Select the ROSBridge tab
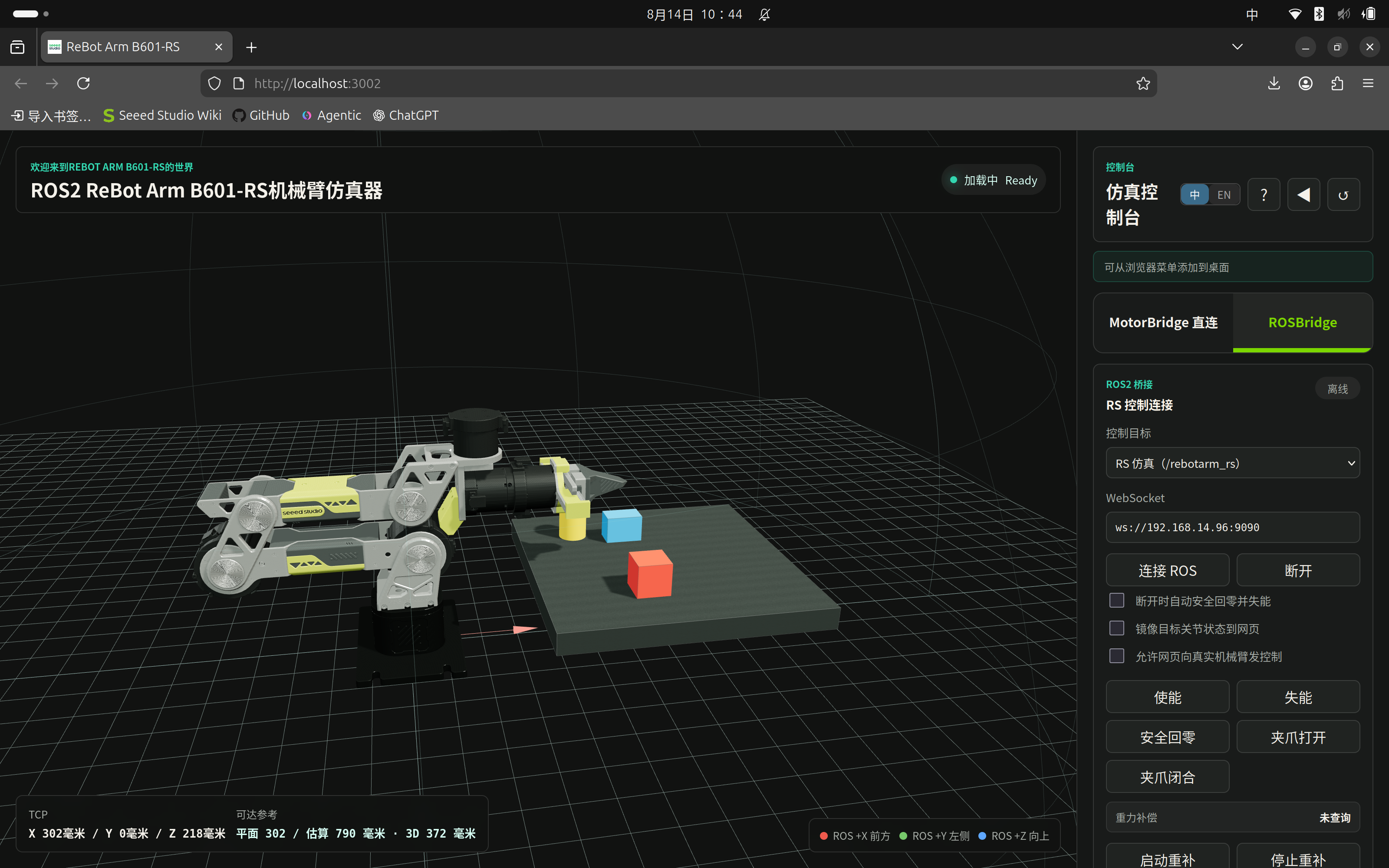Viewport: 1389px width, 868px height. pyautogui.click(x=1302, y=322)
